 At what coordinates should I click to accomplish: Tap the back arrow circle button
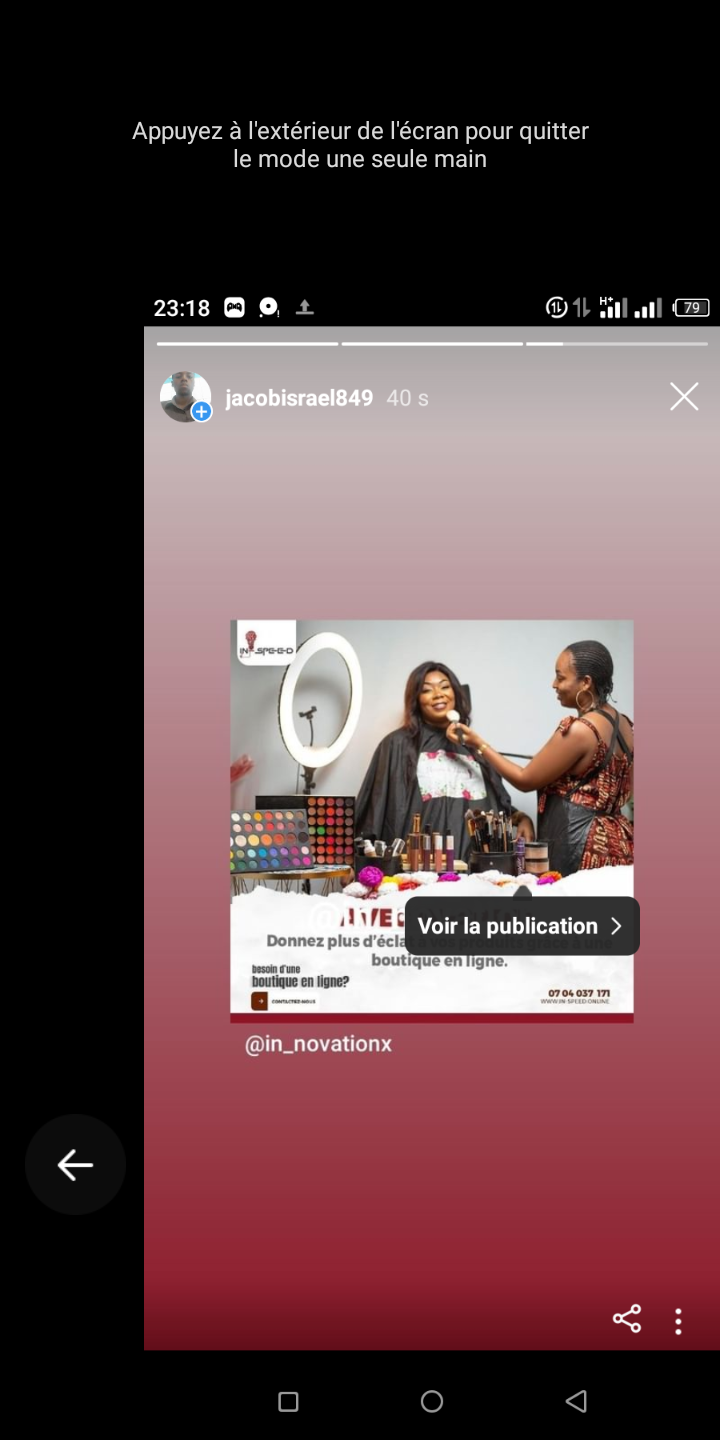[x=75, y=1164]
